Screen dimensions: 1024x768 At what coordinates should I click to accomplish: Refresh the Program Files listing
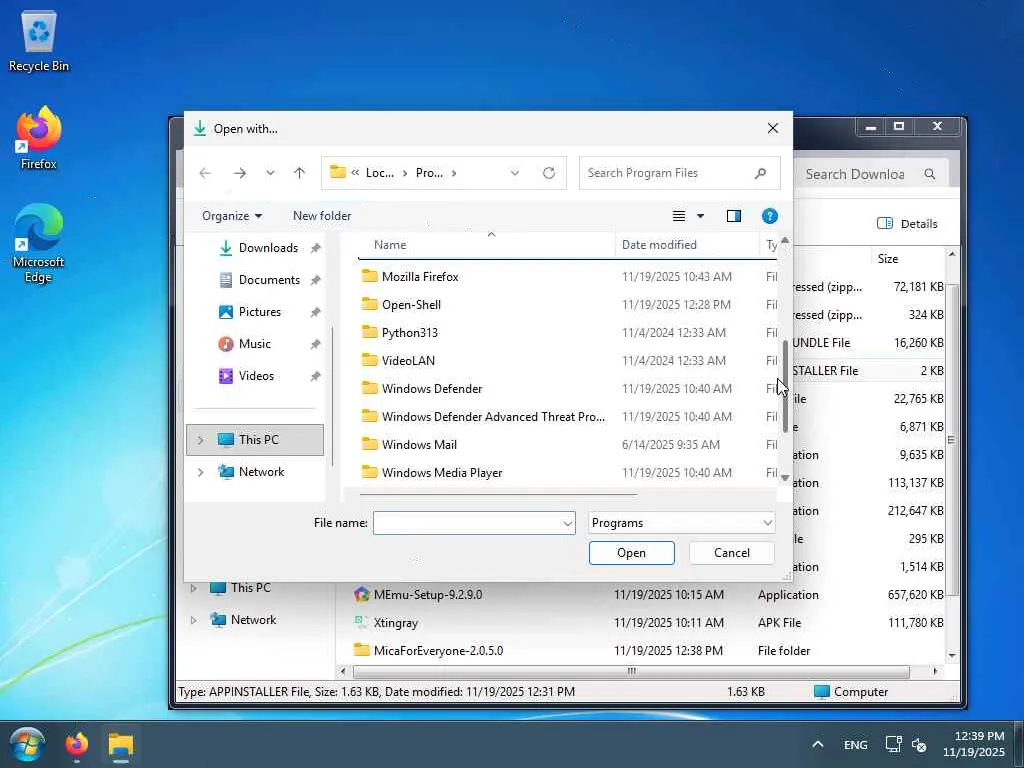point(549,173)
